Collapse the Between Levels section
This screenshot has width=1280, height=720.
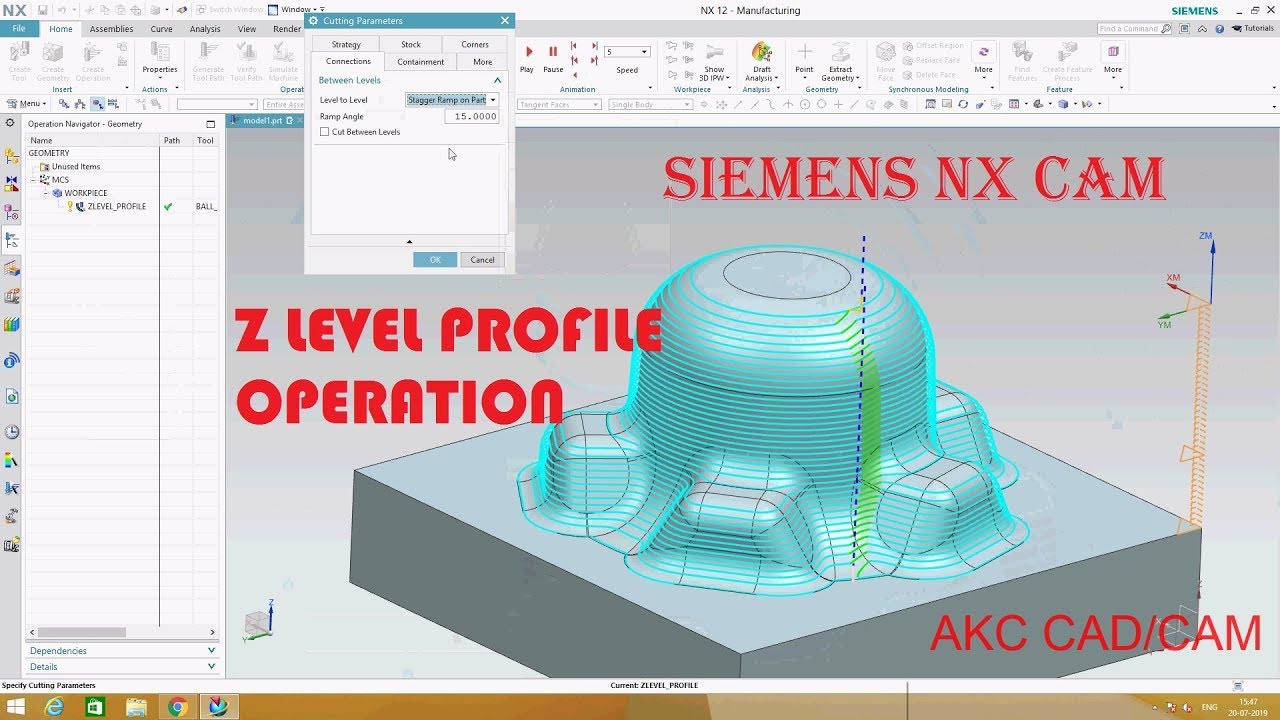pos(497,80)
